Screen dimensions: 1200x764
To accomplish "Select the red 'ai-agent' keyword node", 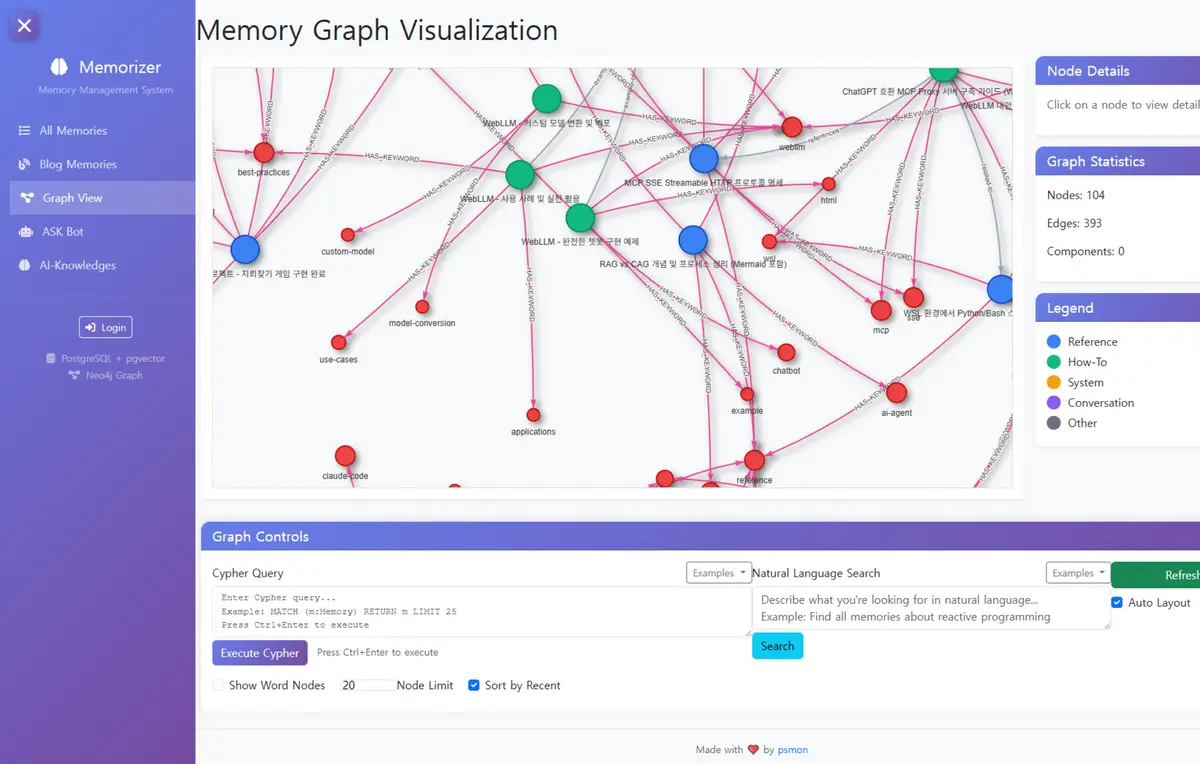I will pyautogui.click(x=896, y=392).
